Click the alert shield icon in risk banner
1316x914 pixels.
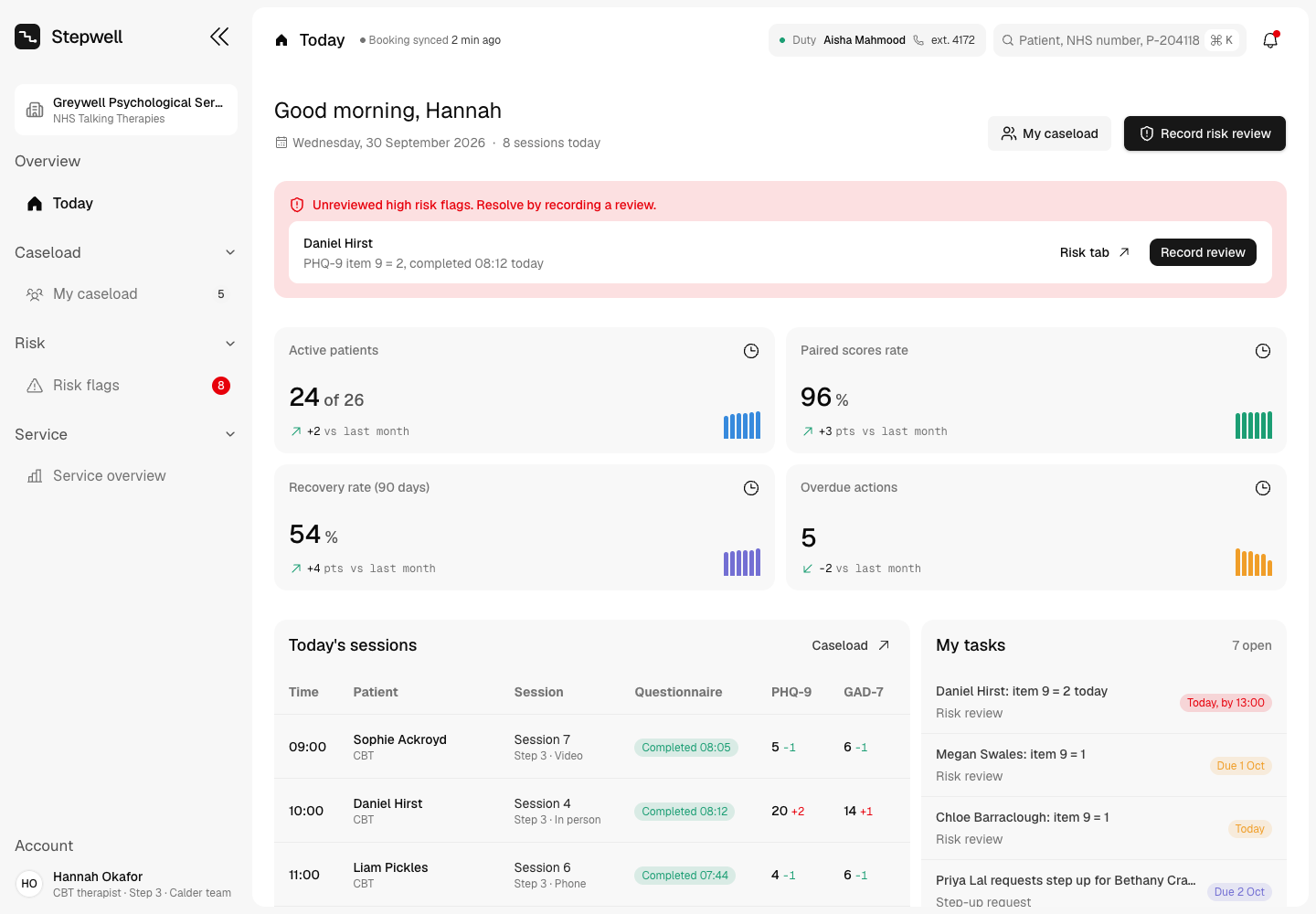click(x=297, y=205)
